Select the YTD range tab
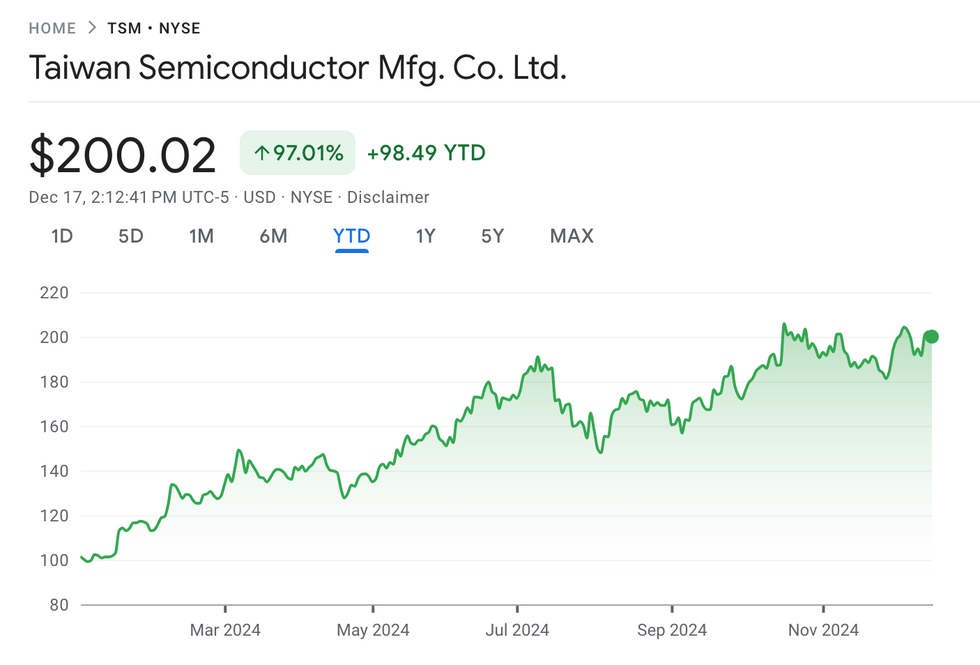980x665 pixels. (x=352, y=236)
